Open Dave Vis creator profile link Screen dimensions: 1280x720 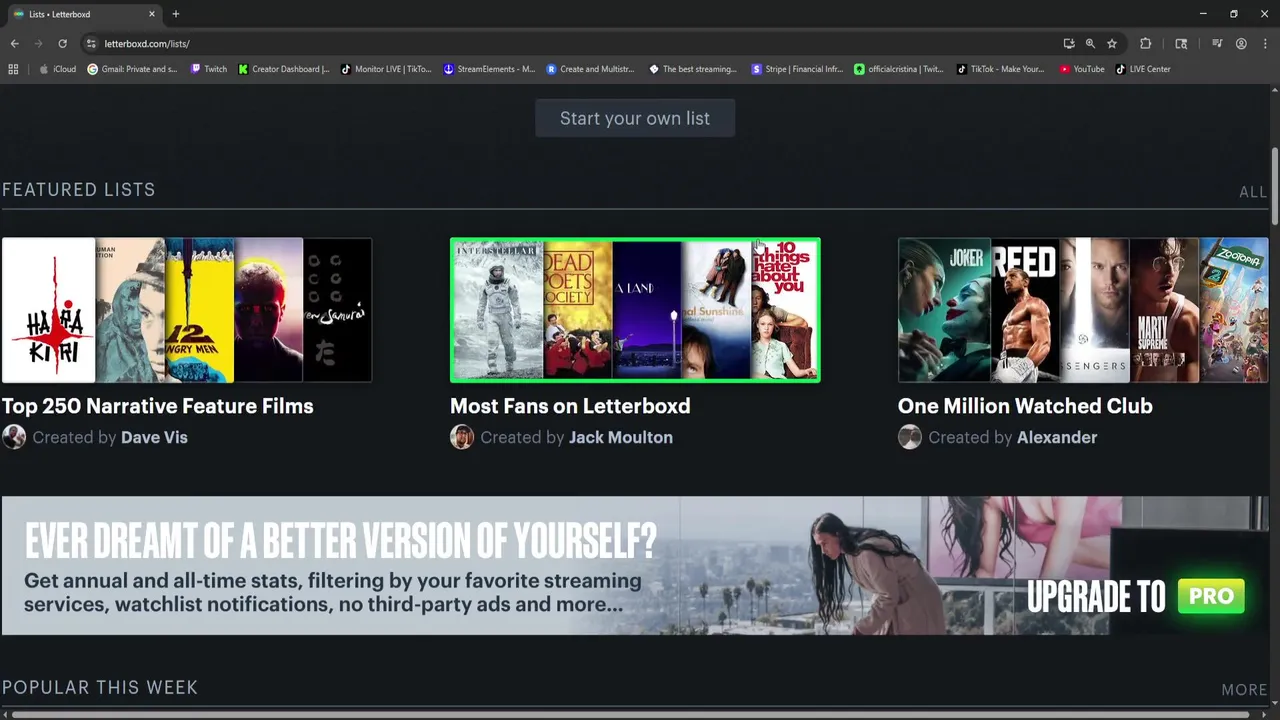pyautogui.click(x=154, y=437)
